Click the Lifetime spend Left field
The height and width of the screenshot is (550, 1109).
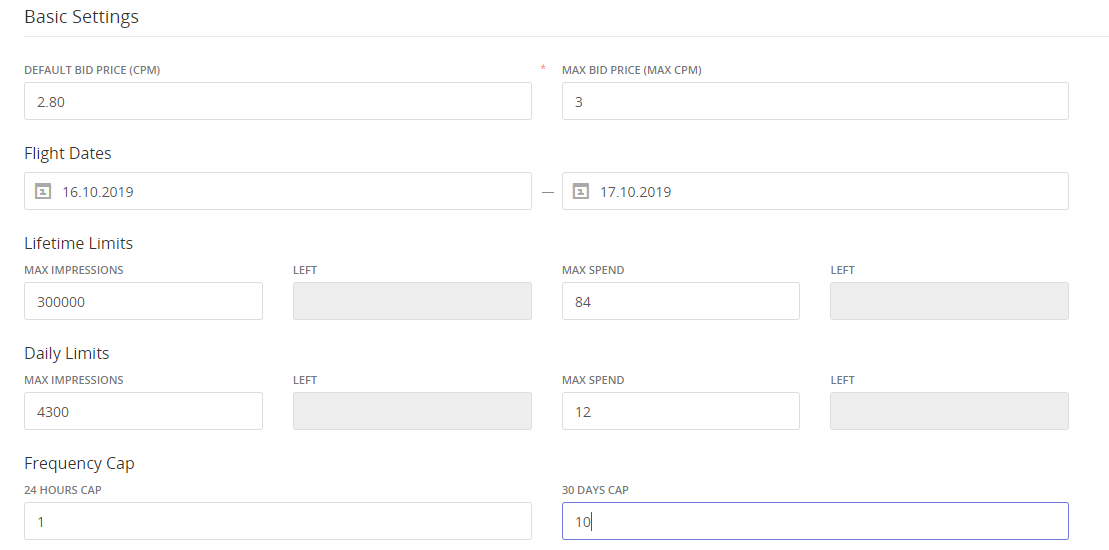(x=949, y=301)
